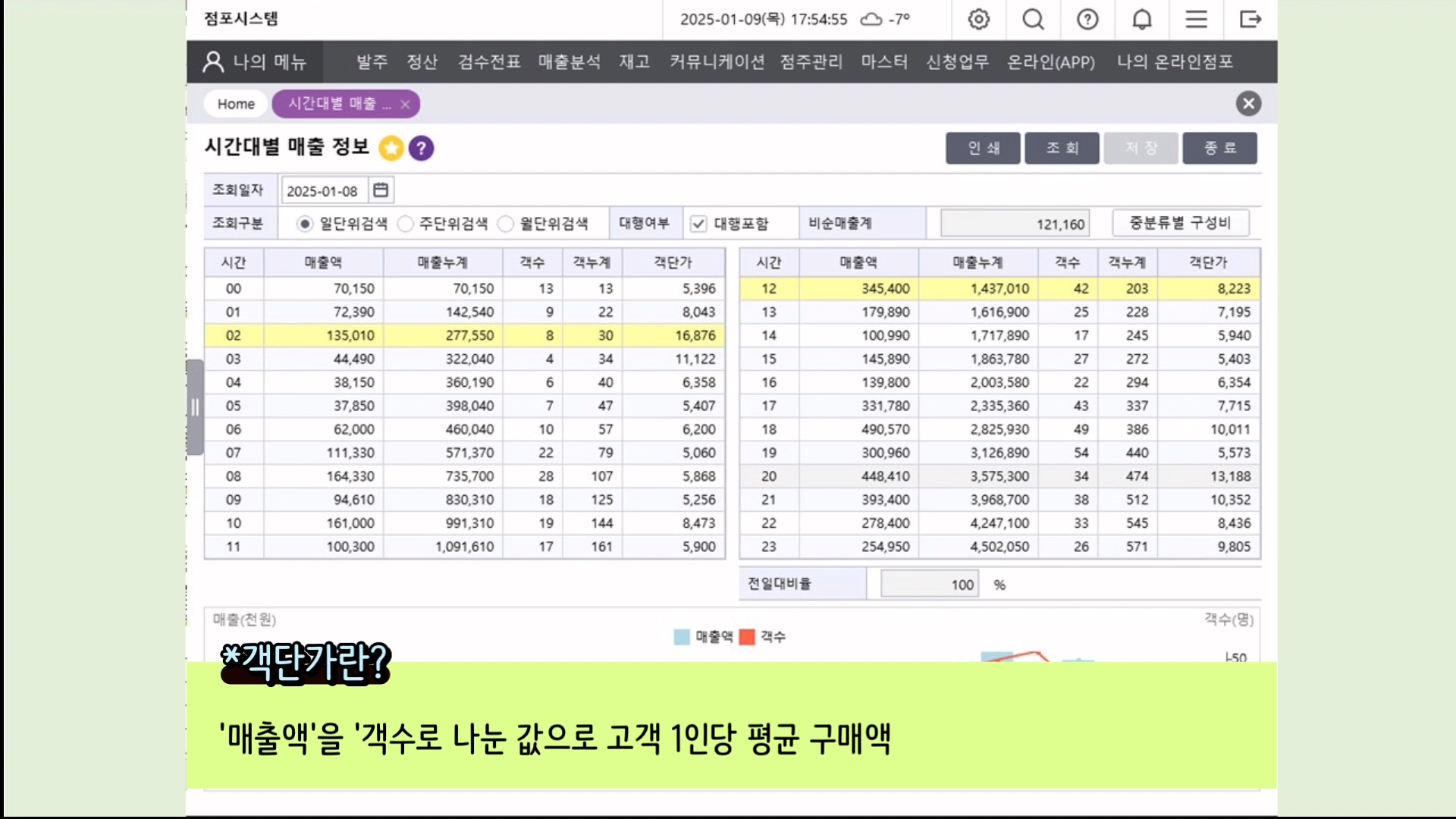Open the calendar date picker icon
Image resolution: width=1456 pixels, height=819 pixels.
381,190
